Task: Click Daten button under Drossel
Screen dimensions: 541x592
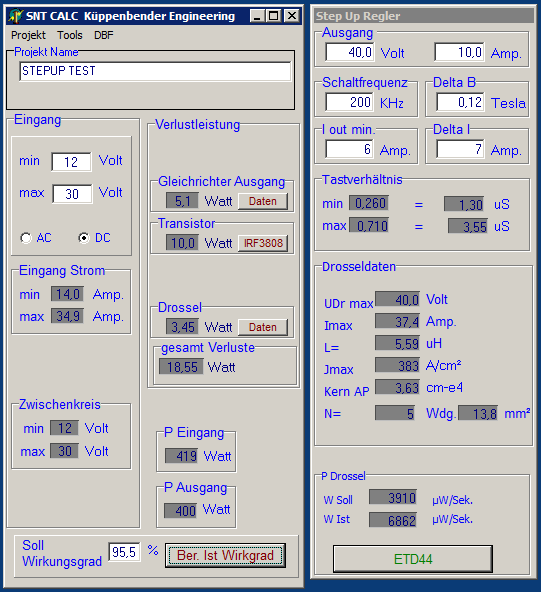Action: tap(263, 327)
